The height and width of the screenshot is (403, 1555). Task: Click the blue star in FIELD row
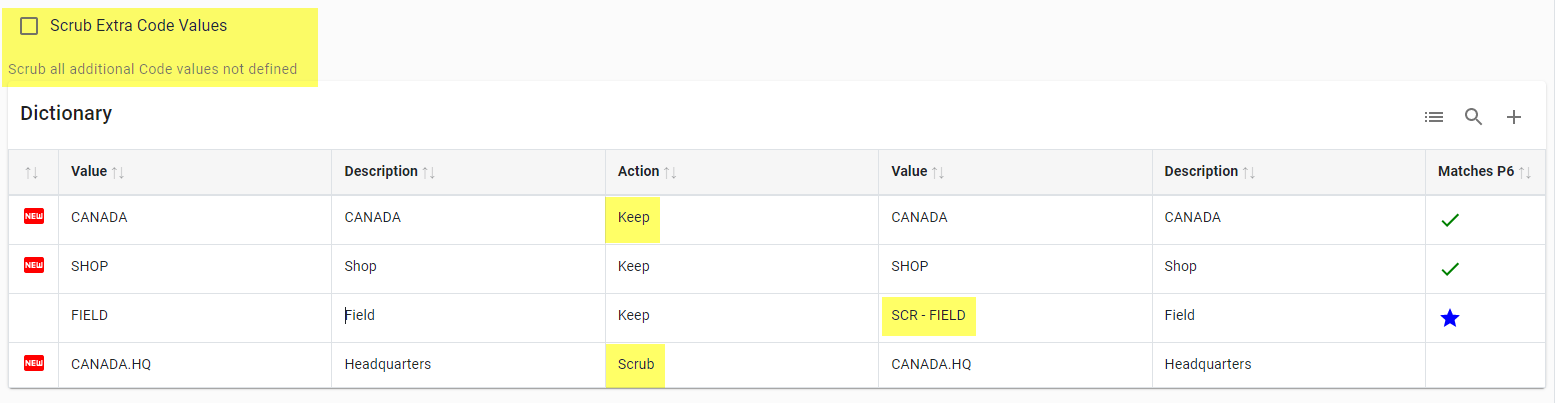click(1450, 318)
